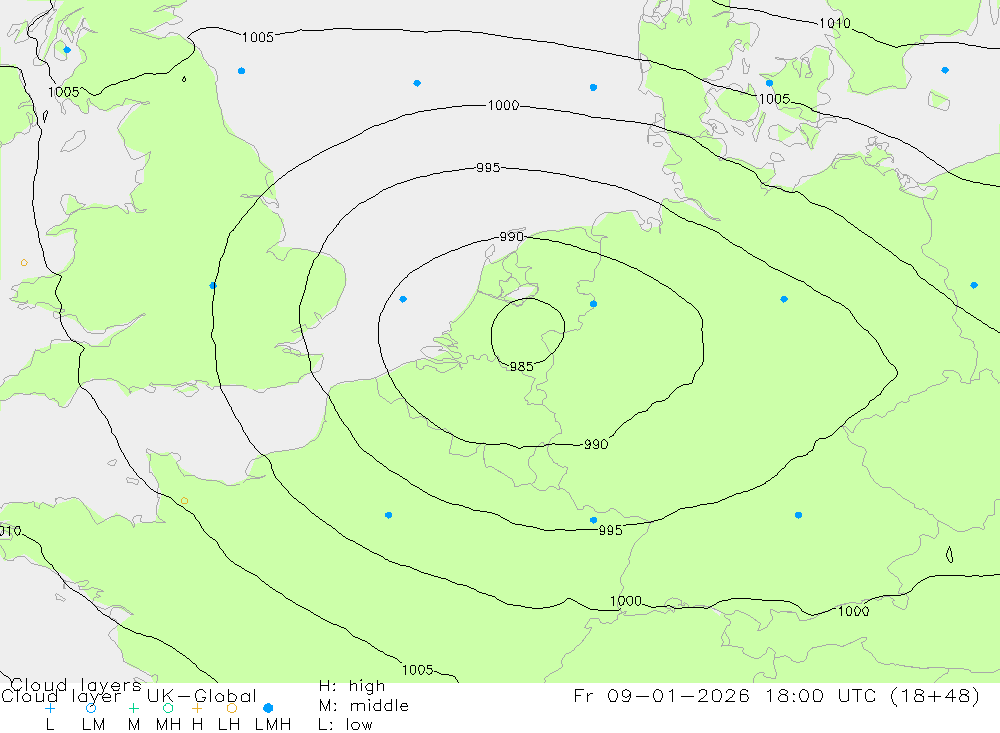
Task: Click the orange plus H legend symbol
Action: (x=197, y=708)
